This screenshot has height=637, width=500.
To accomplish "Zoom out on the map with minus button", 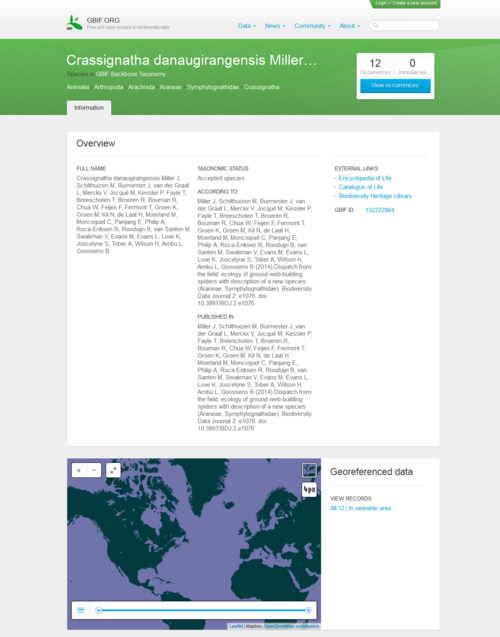I will (94, 470).
